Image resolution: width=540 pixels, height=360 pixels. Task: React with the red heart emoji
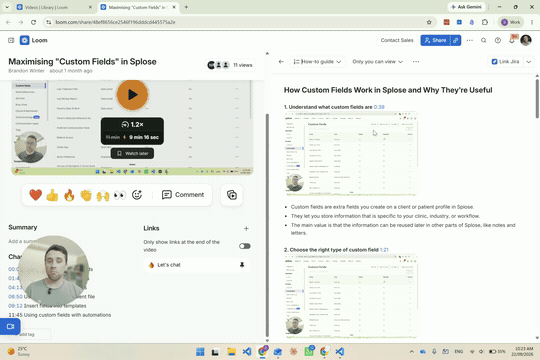(35, 195)
